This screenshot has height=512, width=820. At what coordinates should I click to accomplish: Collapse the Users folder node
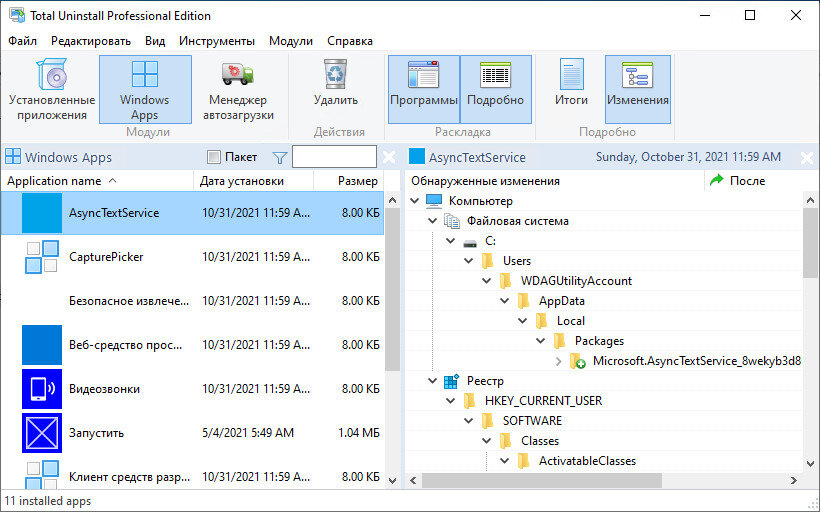pyautogui.click(x=469, y=261)
